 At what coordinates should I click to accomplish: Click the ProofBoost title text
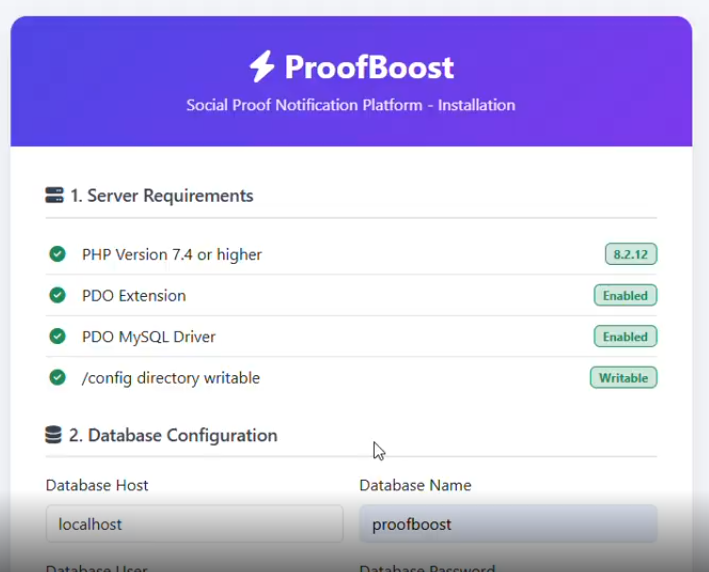pyautogui.click(x=369, y=67)
